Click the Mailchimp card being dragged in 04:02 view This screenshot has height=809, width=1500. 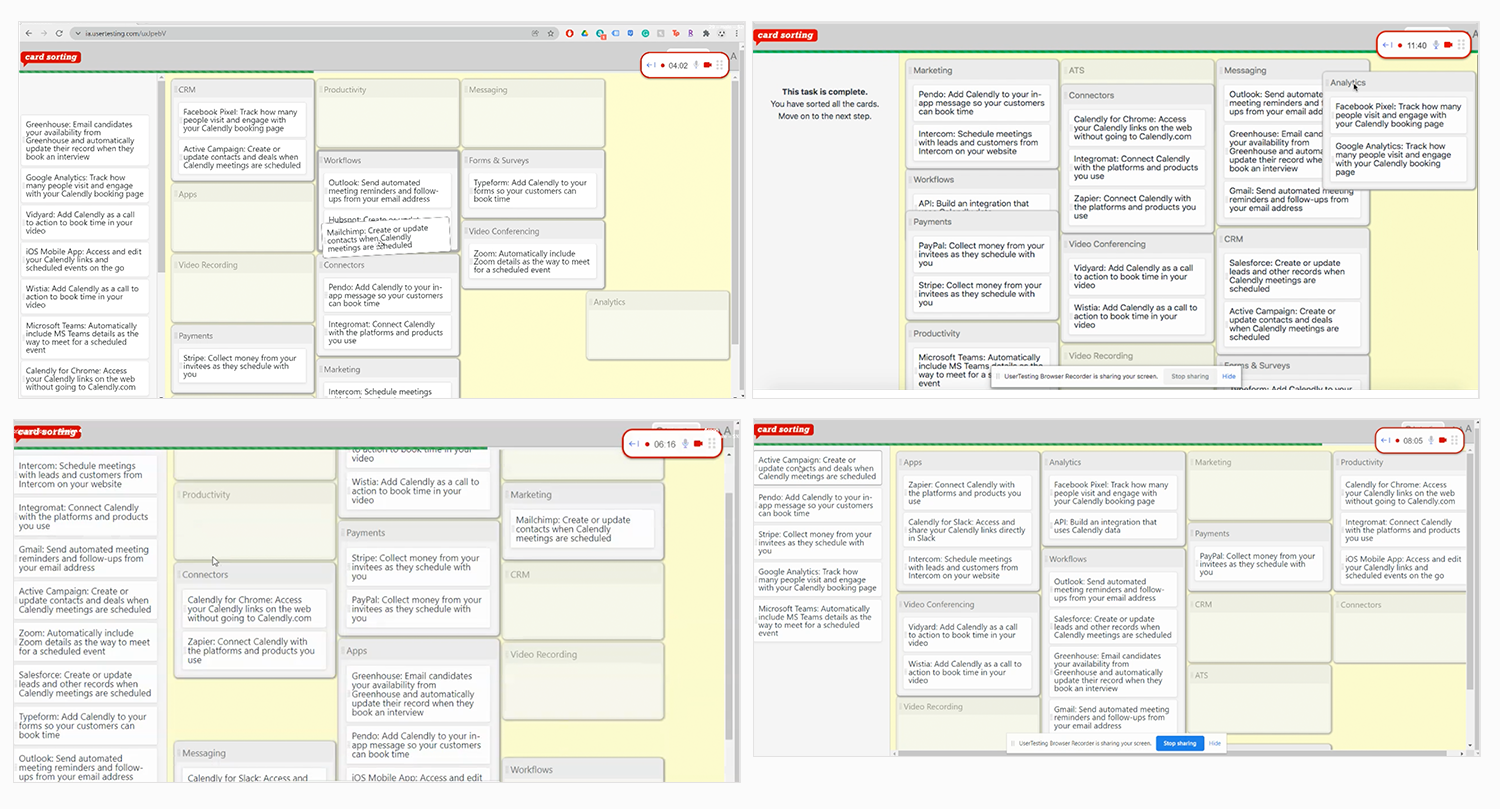pyautogui.click(x=386, y=237)
